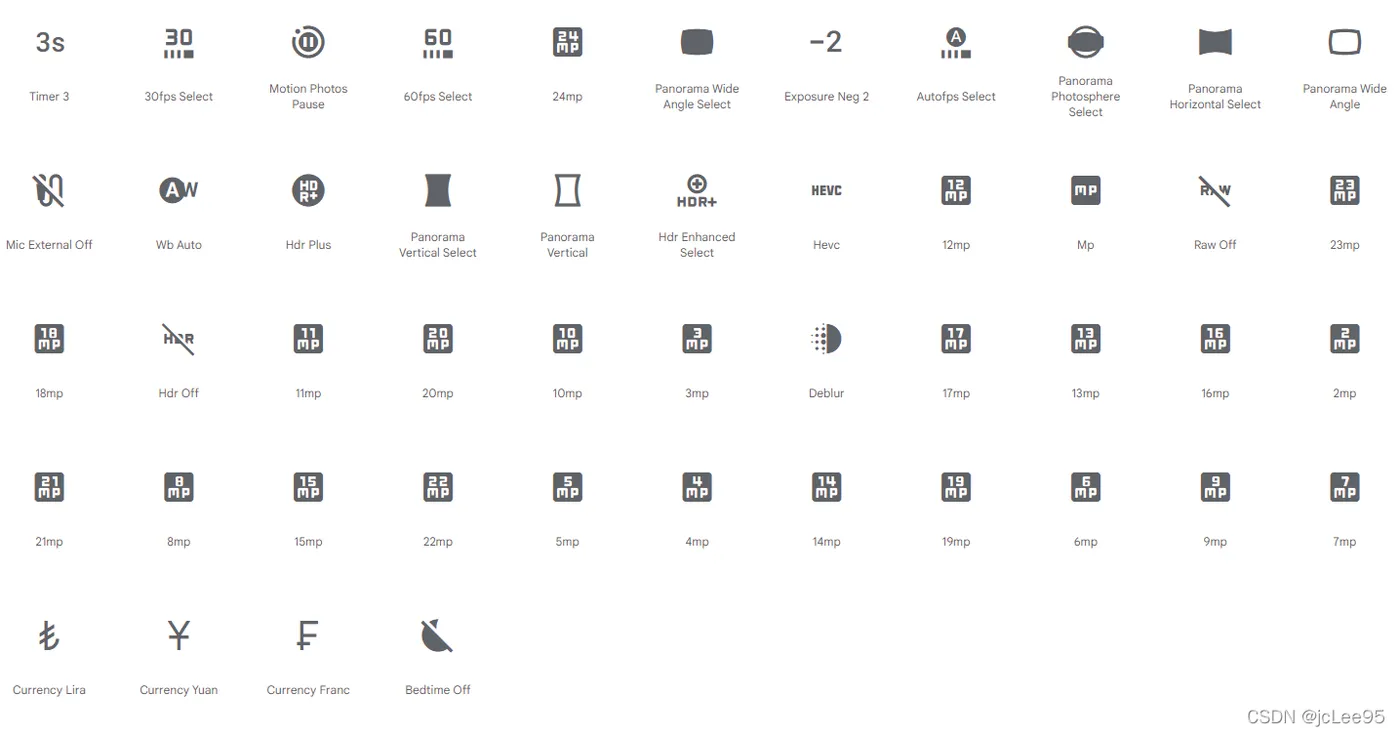The image size is (1400, 736).
Task: Click the 'Timer 3' label text
Action: [x=49, y=96]
